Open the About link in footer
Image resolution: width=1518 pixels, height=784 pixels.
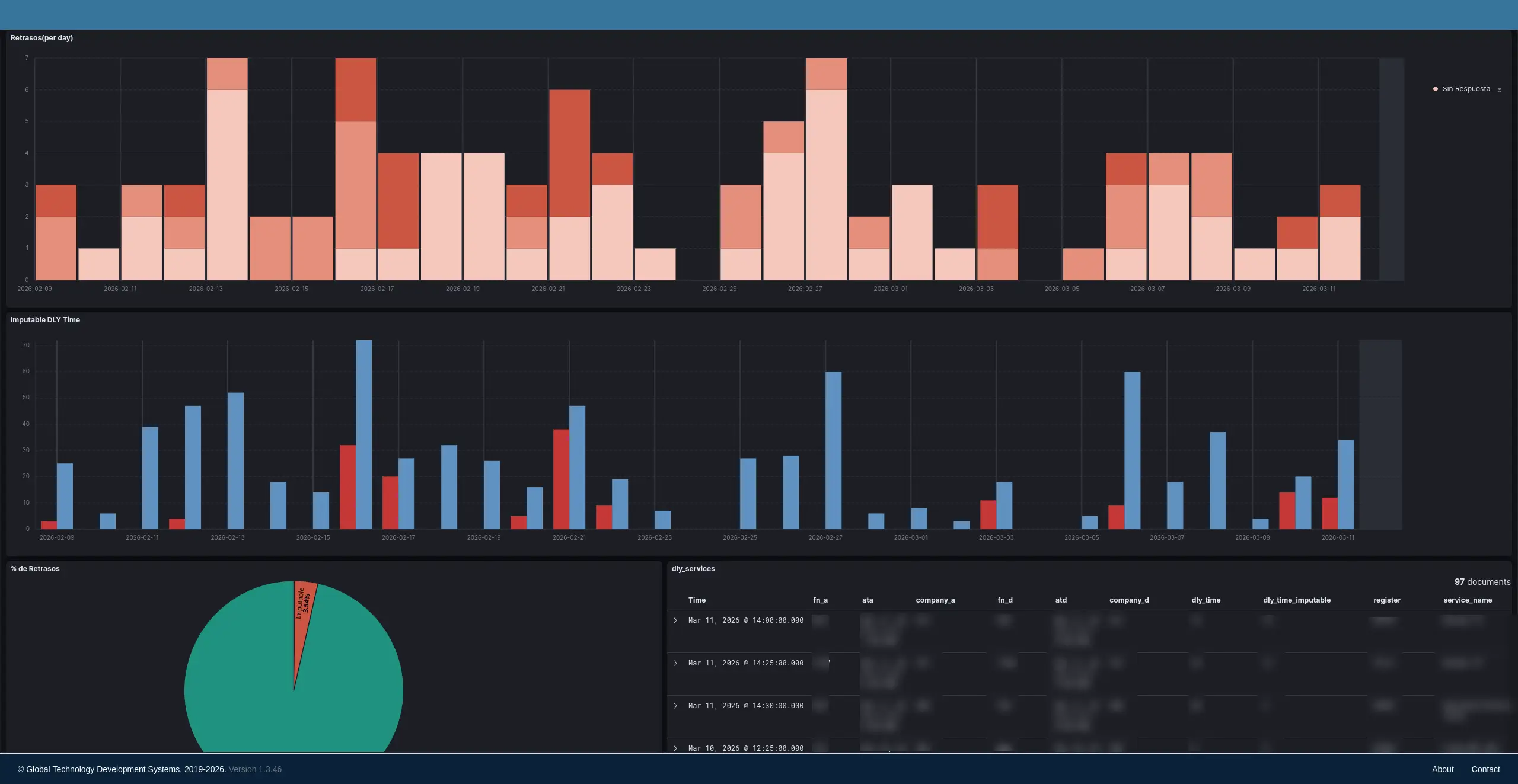click(x=1442, y=769)
